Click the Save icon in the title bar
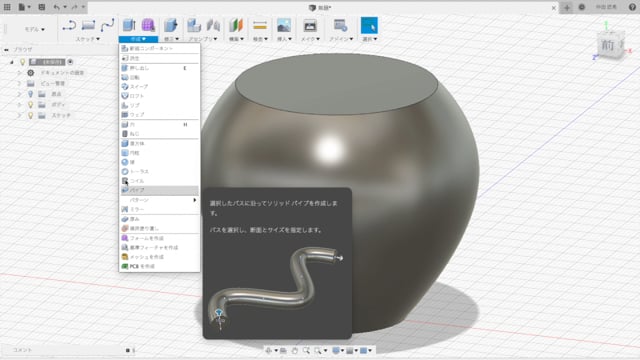Screen dimensions: 640x360 tap(42, 7)
